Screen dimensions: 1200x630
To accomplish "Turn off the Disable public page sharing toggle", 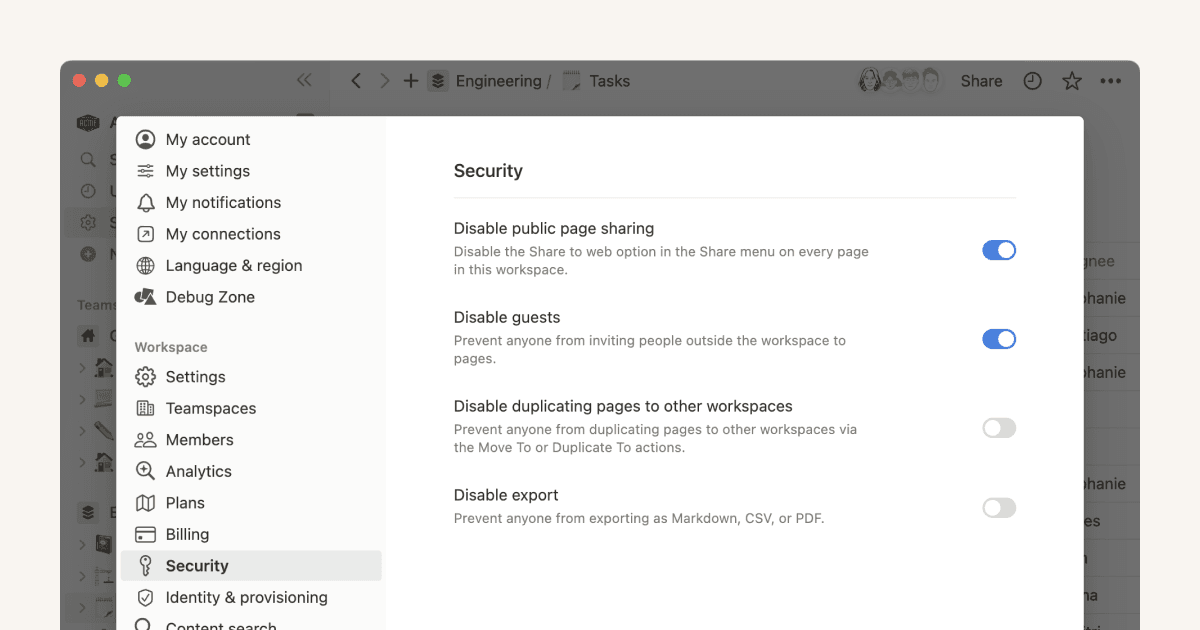I will [999, 250].
